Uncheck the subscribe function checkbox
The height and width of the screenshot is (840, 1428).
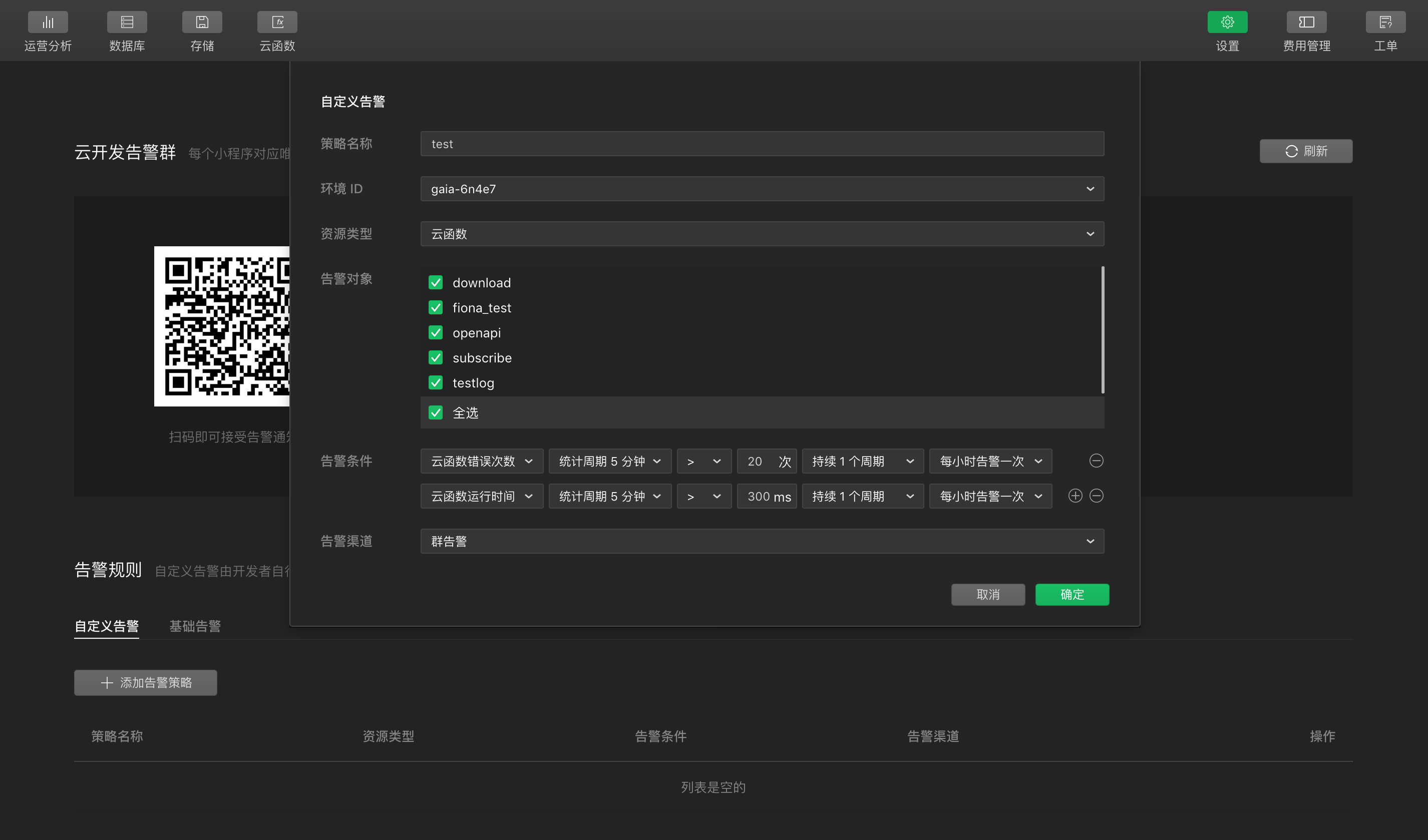click(x=435, y=358)
